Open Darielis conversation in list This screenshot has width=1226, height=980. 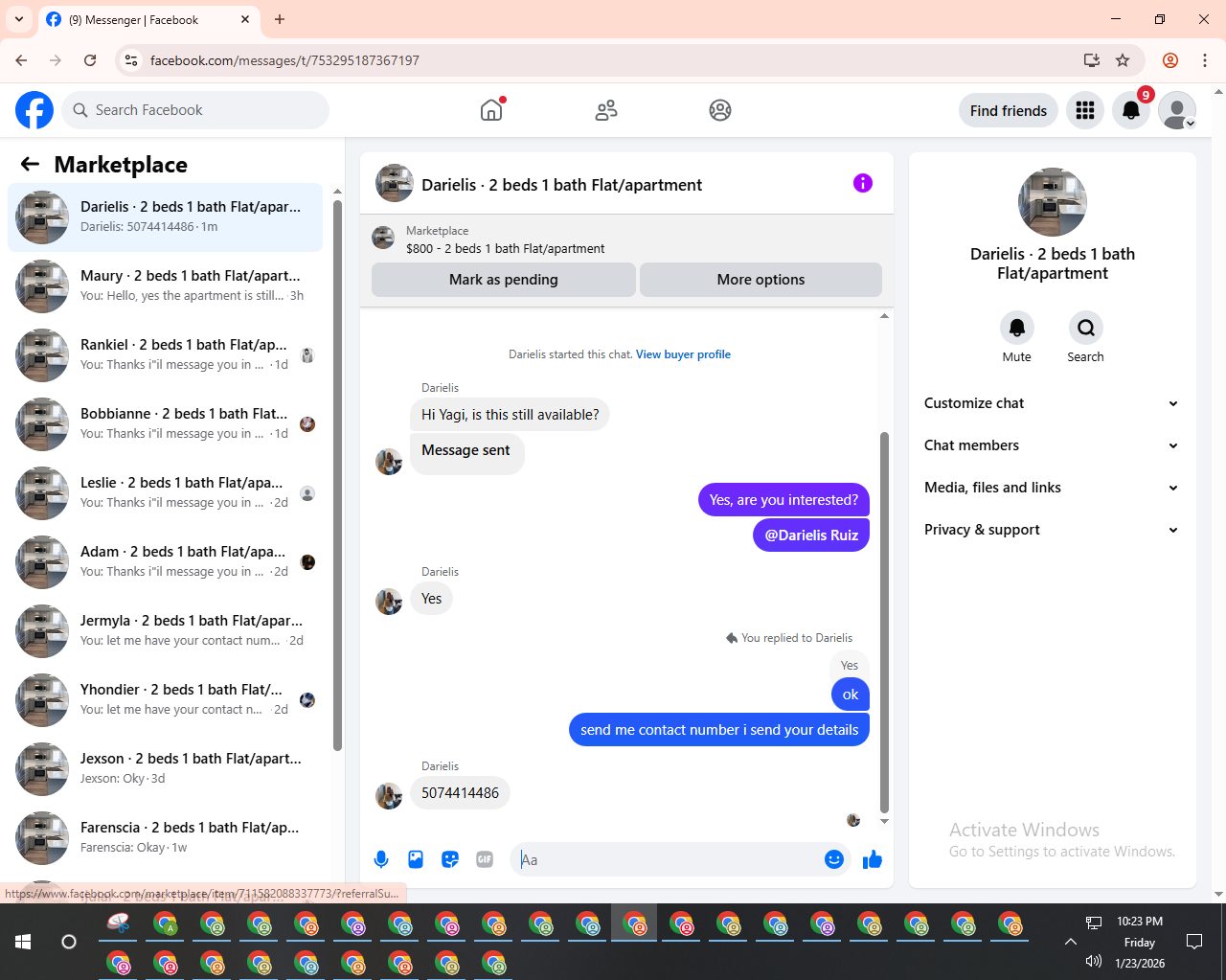tap(165, 217)
